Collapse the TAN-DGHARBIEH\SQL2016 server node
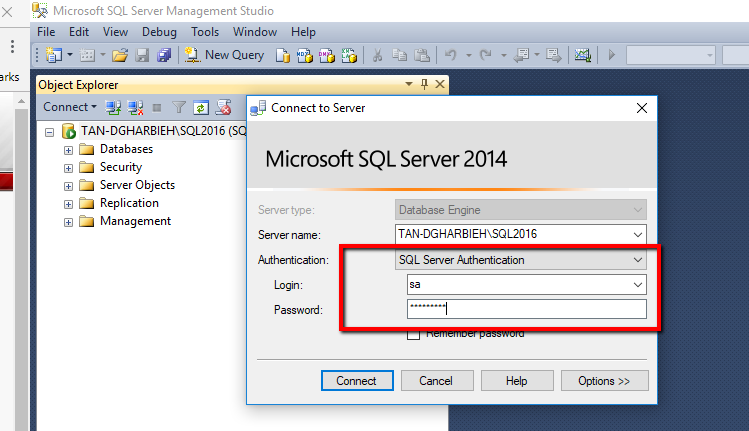This screenshot has height=431, width=749. 50,132
